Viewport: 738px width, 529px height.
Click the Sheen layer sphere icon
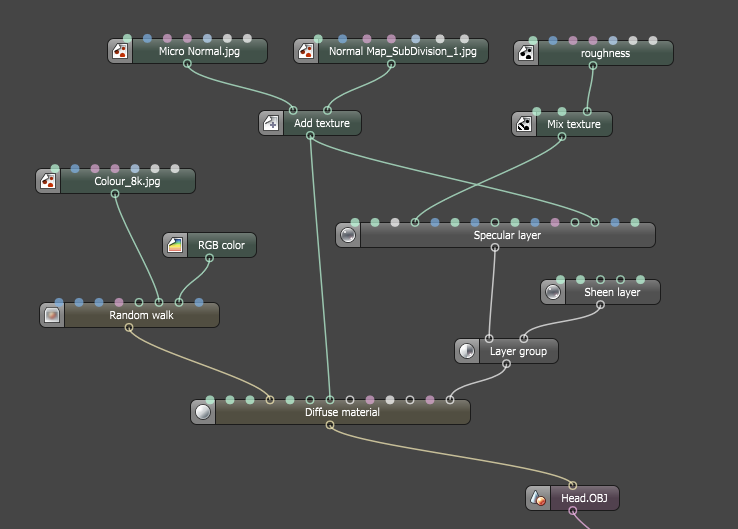553,292
